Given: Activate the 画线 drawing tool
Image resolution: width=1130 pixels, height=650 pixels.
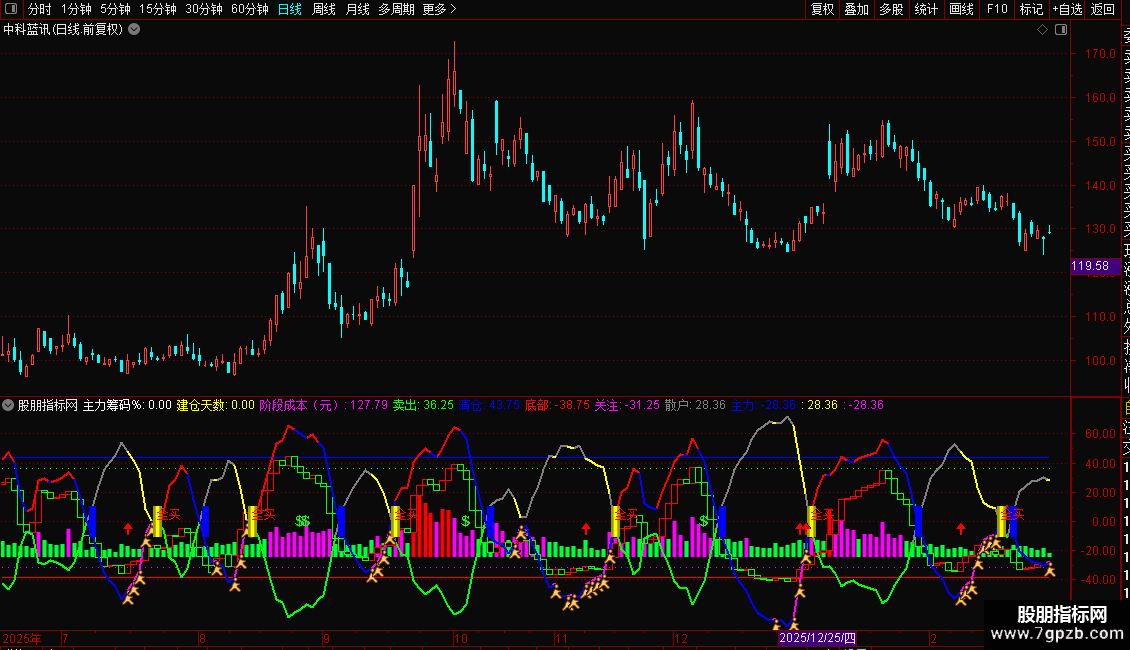Looking at the screenshot, I should click(961, 9).
